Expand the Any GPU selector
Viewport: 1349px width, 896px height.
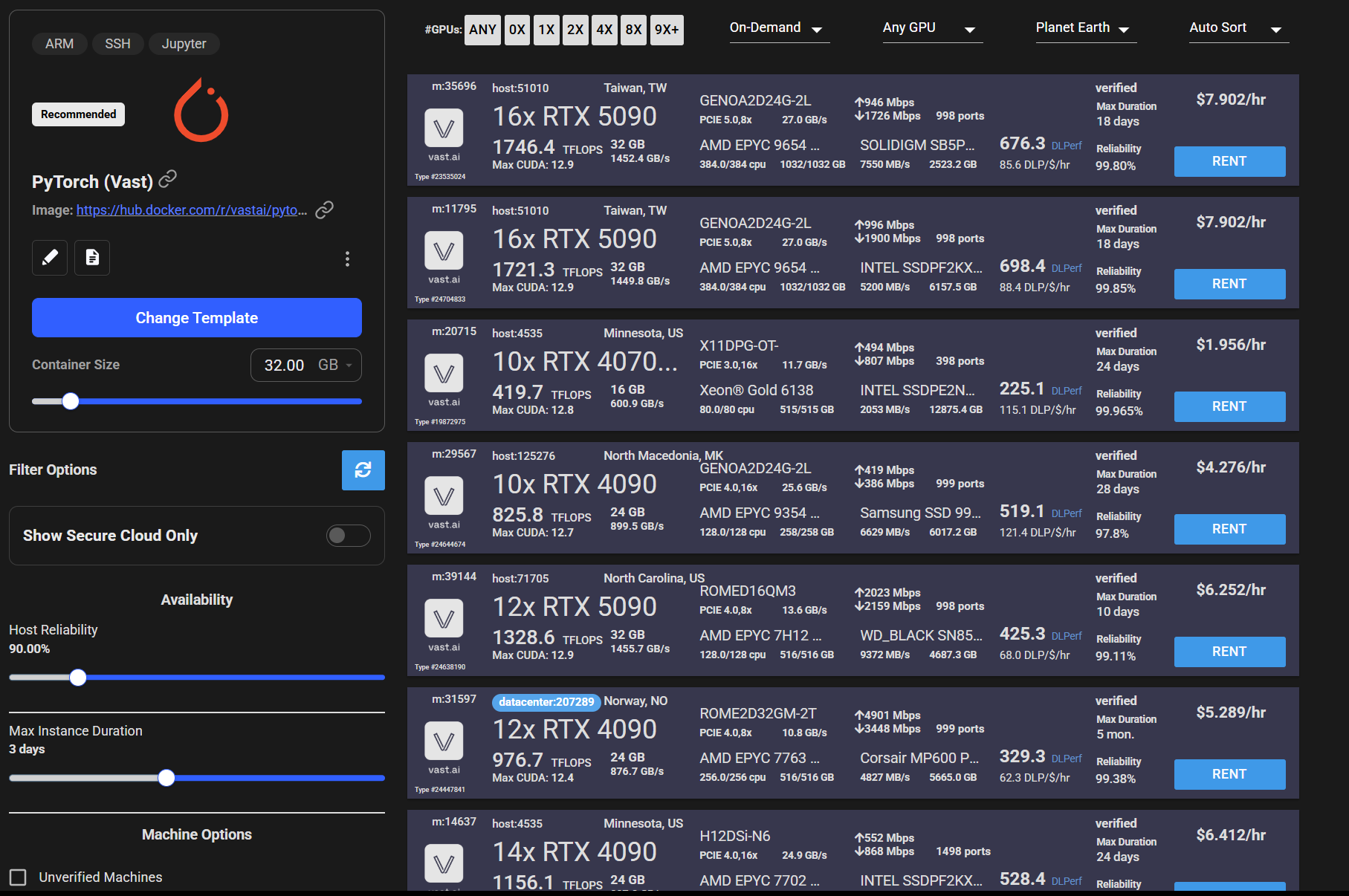click(x=932, y=28)
